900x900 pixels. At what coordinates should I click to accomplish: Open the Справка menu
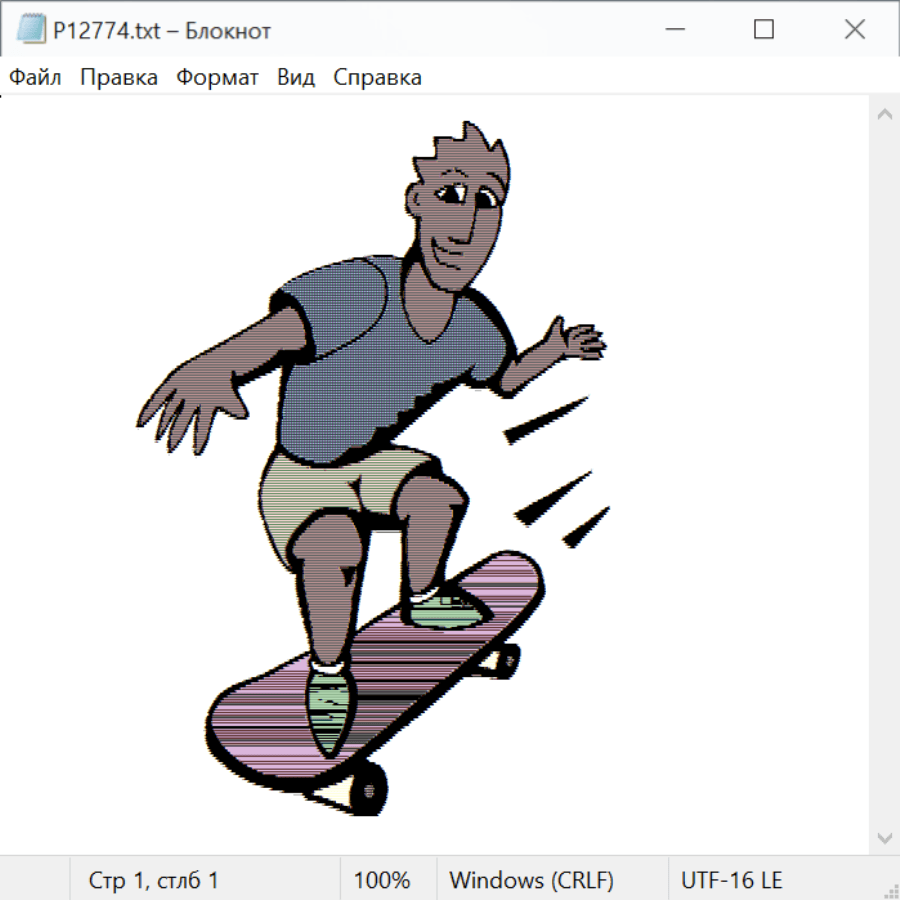pos(377,77)
